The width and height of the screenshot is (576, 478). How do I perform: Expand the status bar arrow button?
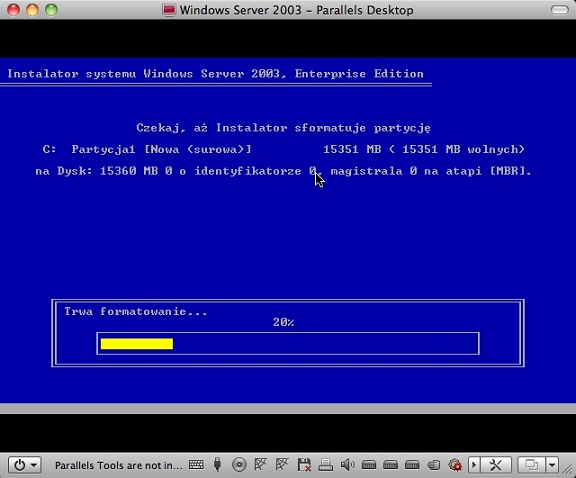474,465
